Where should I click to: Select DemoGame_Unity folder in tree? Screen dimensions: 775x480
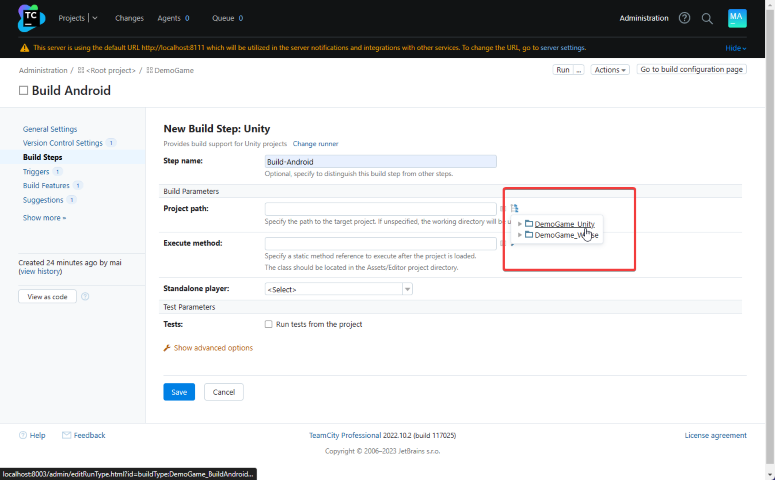[x=564, y=224]
